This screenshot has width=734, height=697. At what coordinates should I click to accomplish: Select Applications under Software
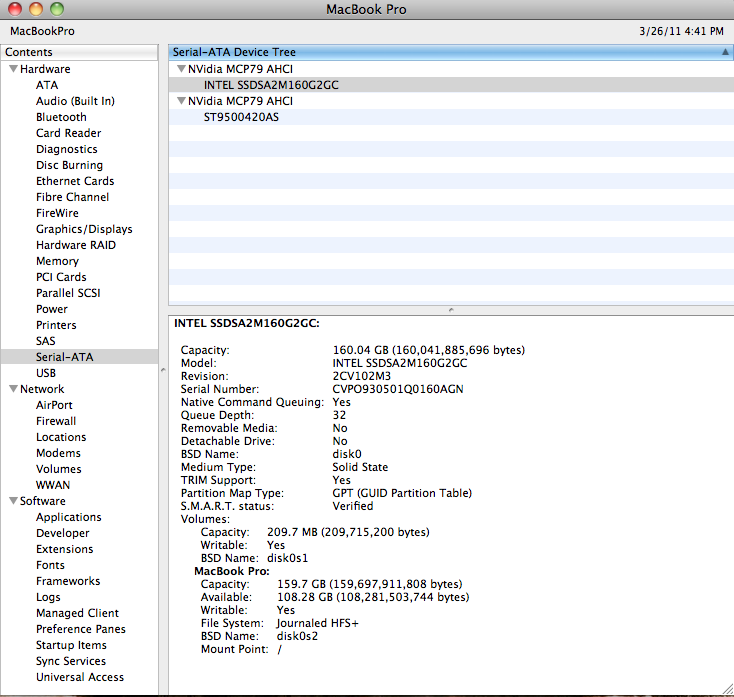click(69, 517)
